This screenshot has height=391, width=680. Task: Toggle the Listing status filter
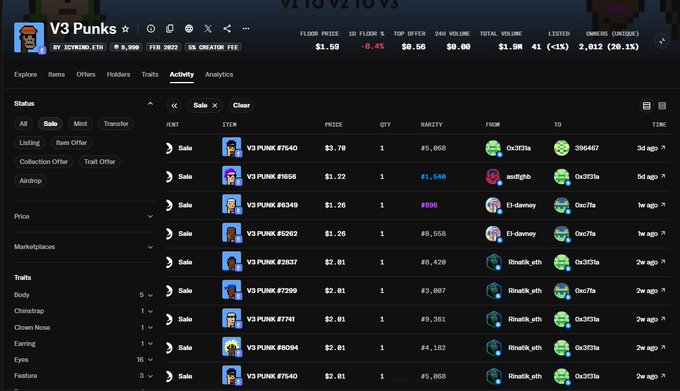(x=29, y=143)
